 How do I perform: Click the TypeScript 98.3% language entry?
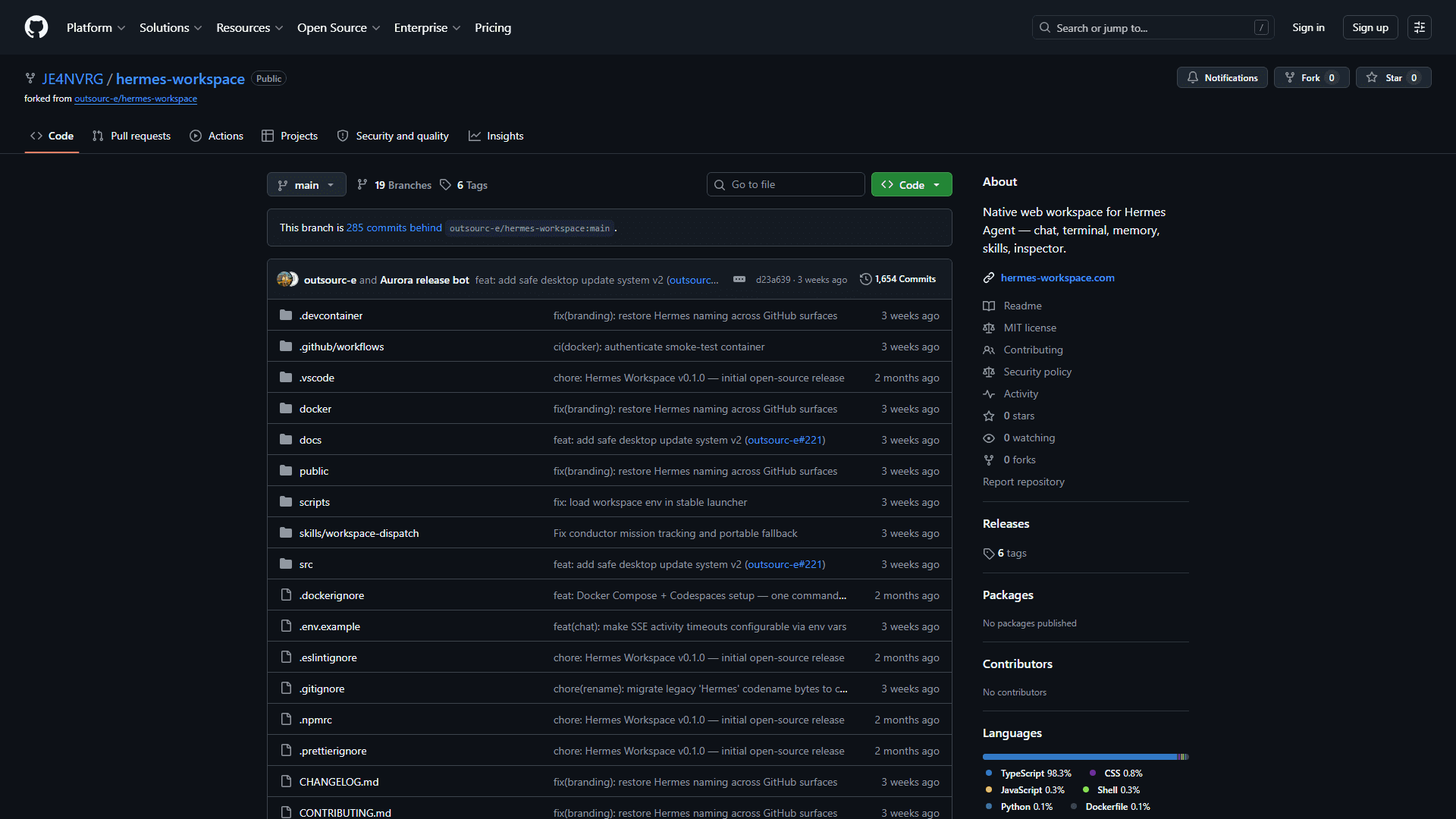(1028, 773)
